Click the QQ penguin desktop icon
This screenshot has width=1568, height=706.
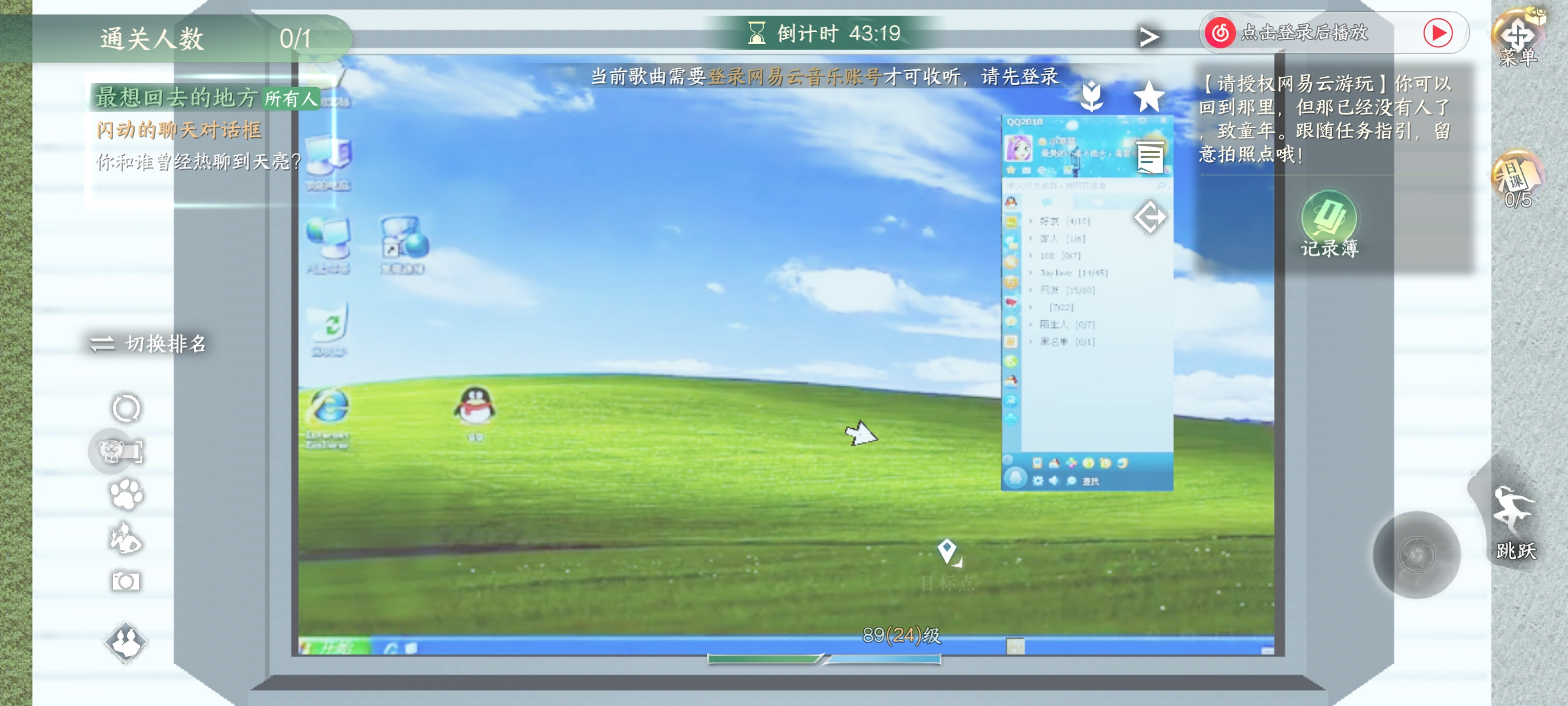[x=475, y=413]
